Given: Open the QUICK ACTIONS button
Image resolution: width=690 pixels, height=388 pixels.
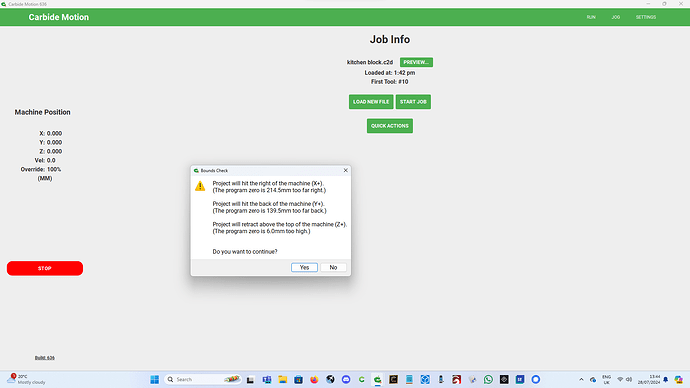Looking at the screenshot, I should pyautogui.click(x=389, y=126).
